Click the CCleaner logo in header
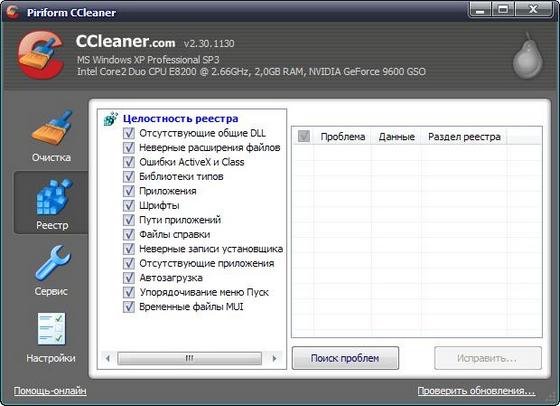Screen dimensions: 560x406 click(x=41, y=55)
